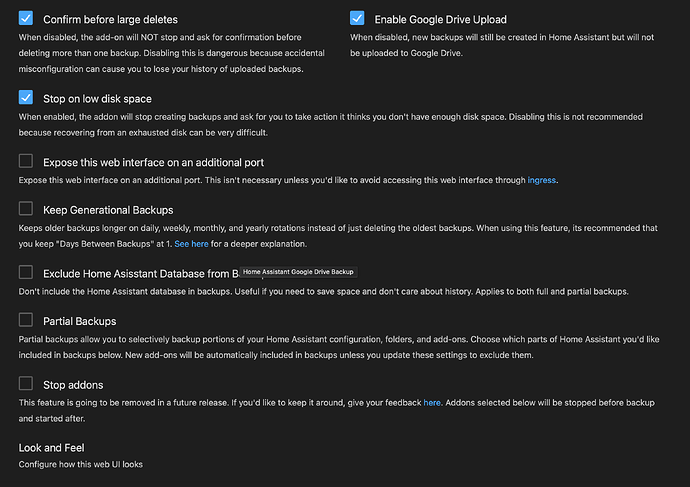Check the Exclude Home Assistant Database box
Image resolution: width=690 pixels, height=487 pixels.
(x=26, y=272)
